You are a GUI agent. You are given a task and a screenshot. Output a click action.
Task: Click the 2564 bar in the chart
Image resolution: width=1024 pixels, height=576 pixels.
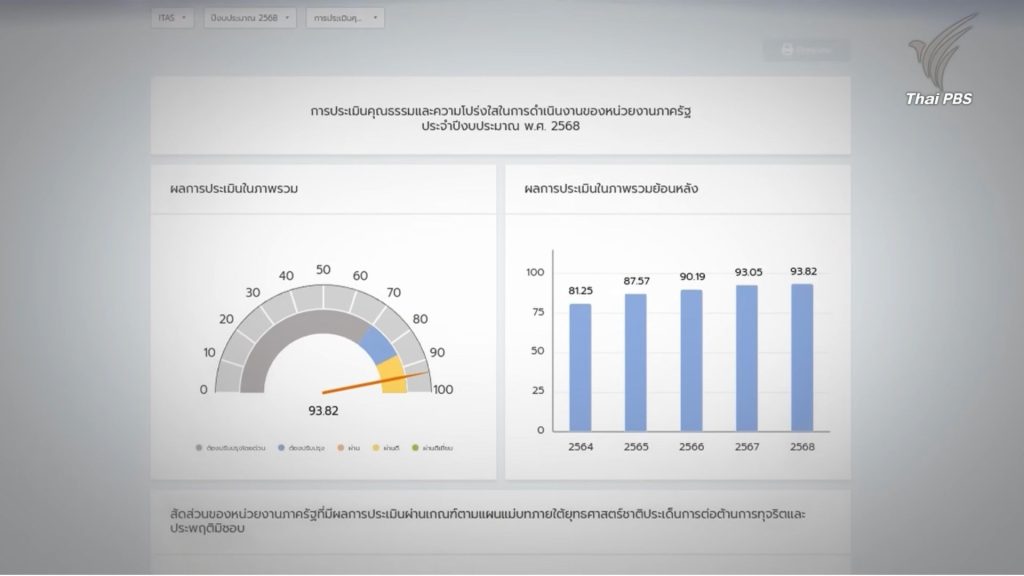tap(580, 367)
